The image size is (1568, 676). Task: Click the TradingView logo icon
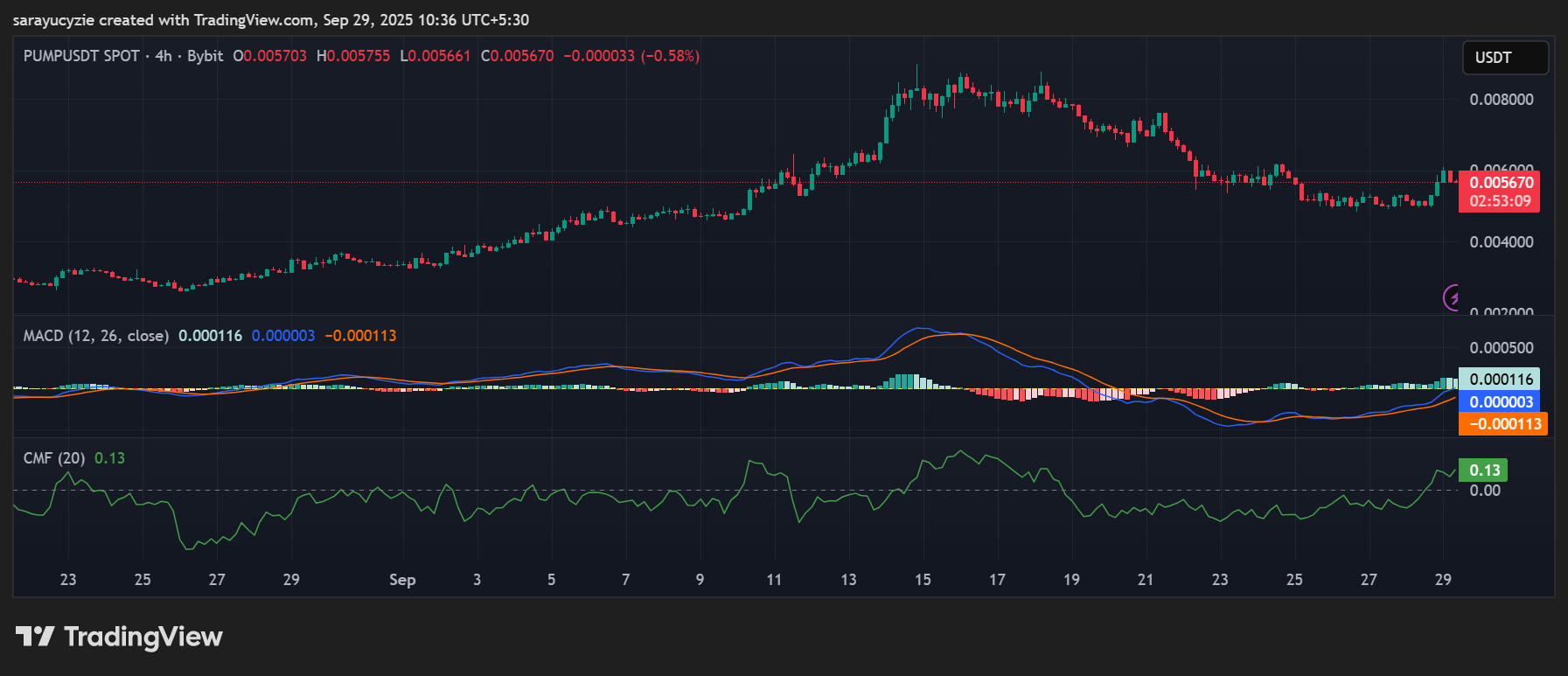35,637
